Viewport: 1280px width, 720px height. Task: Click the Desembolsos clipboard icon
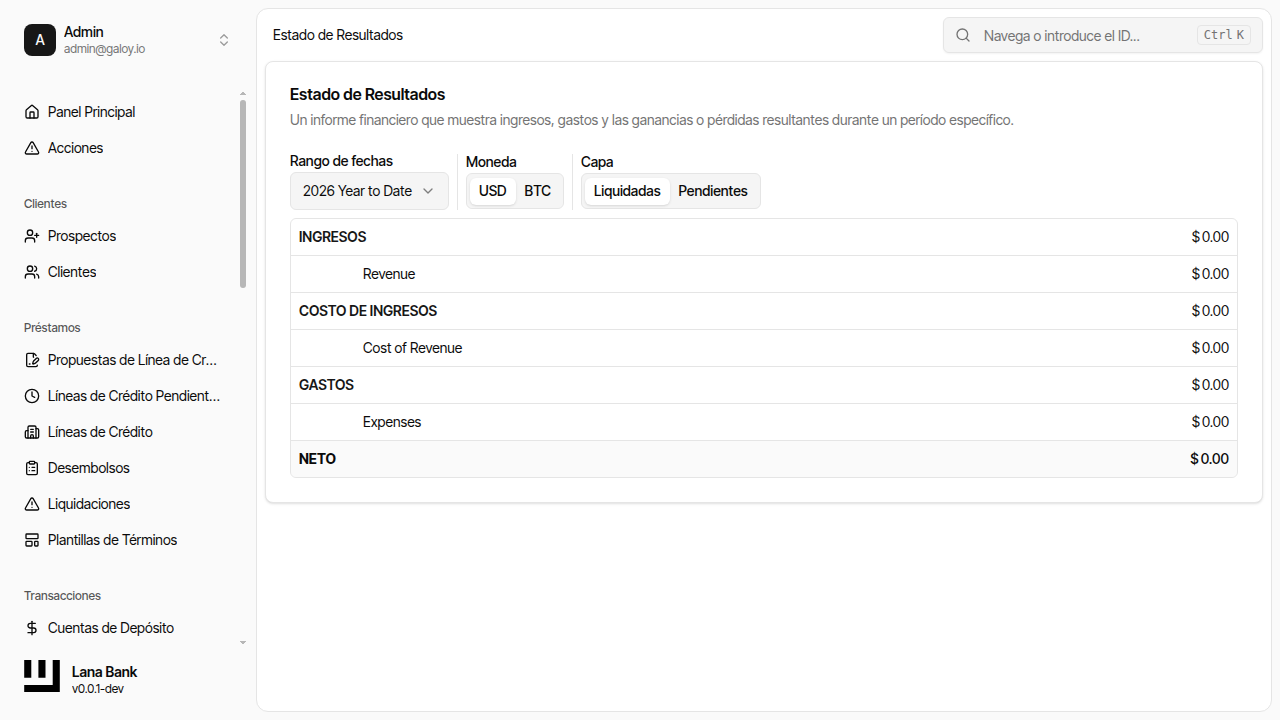point(32,468)
